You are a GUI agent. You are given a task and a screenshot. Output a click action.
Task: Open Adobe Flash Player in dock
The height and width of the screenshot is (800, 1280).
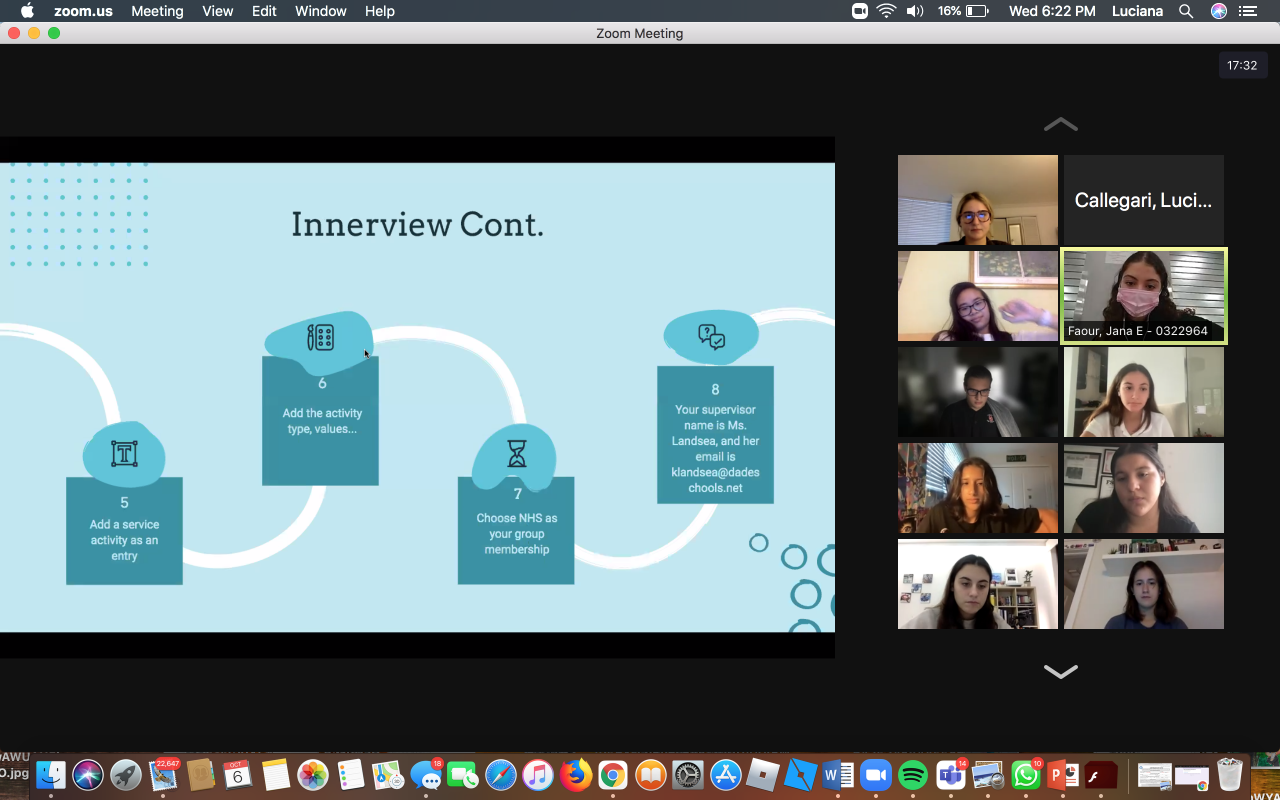click(1101, 775)
